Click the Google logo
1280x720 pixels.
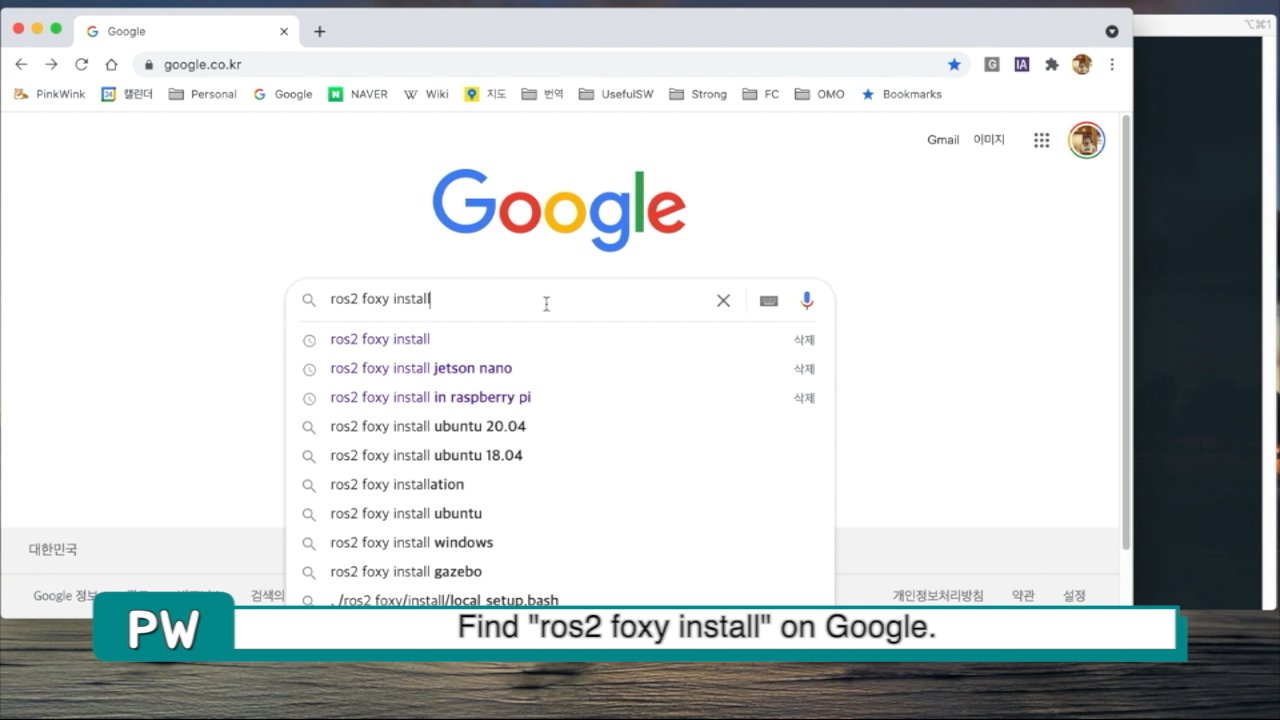click(x=559, y=210)
